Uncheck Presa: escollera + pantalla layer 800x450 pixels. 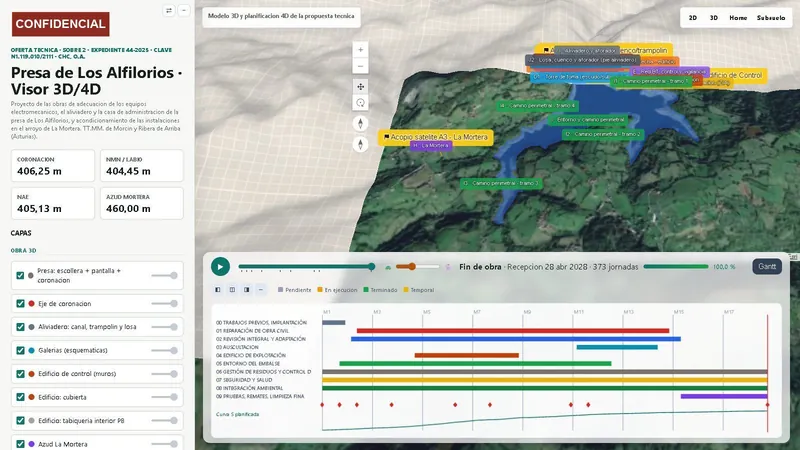pyautogui.click(x=20, y=276)
